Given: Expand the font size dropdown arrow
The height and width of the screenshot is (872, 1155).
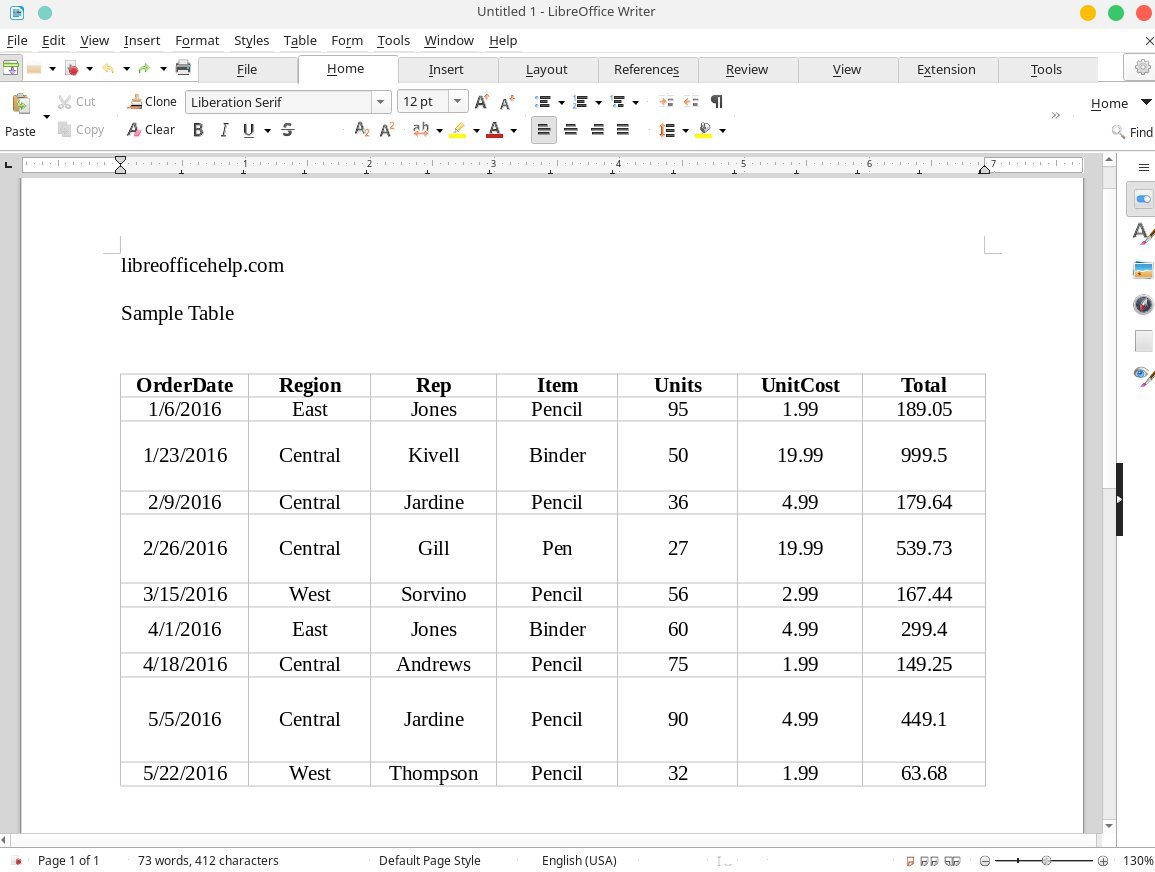Looking at the screenshot, I should tap(457, 102).
